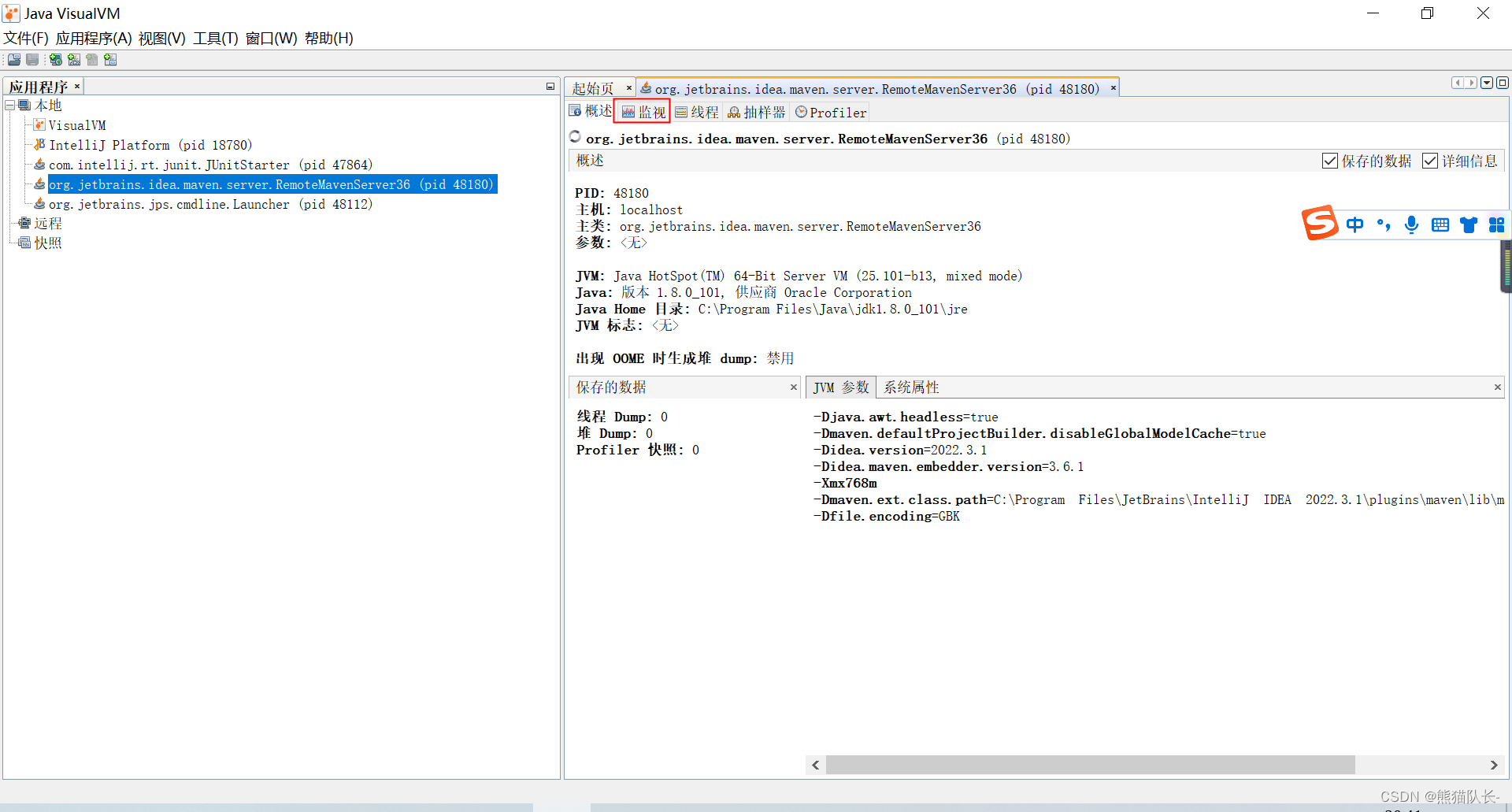Click the -Xmx768m argument text
The image size is (1512, 812).
[x=845, y=483]
